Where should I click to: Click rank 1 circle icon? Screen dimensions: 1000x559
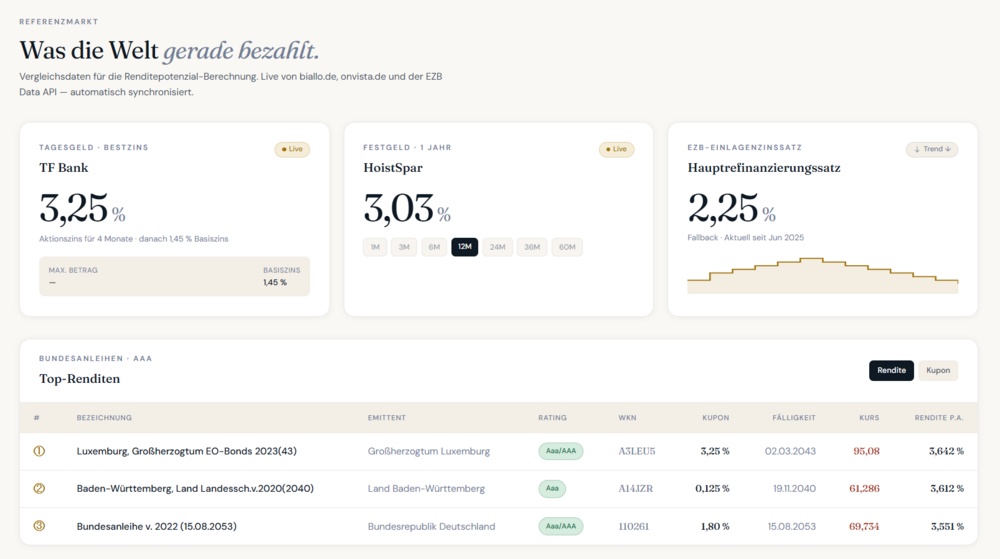click(39, 451)
